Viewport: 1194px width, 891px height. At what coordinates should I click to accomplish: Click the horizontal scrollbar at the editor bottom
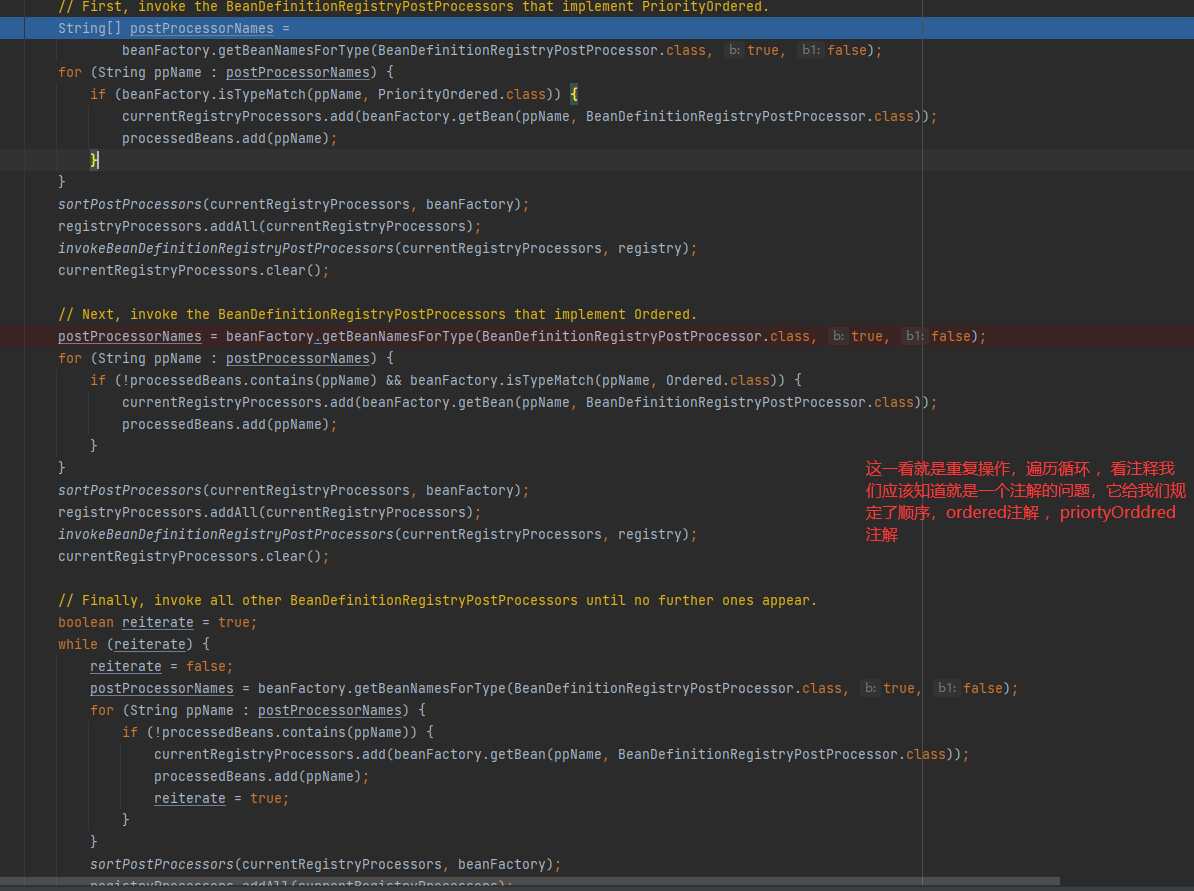pos(530,881)
